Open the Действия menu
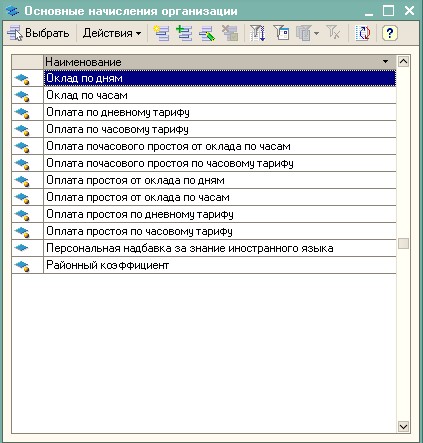Image resolution: width=423 pixels, height=443 pixels. coord(112,33)
